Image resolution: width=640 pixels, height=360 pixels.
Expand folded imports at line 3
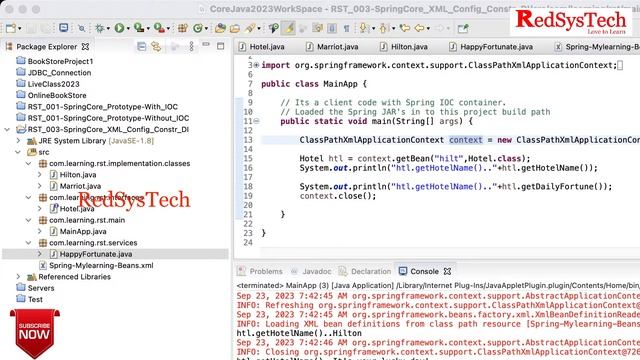click(x=256, y=65)
